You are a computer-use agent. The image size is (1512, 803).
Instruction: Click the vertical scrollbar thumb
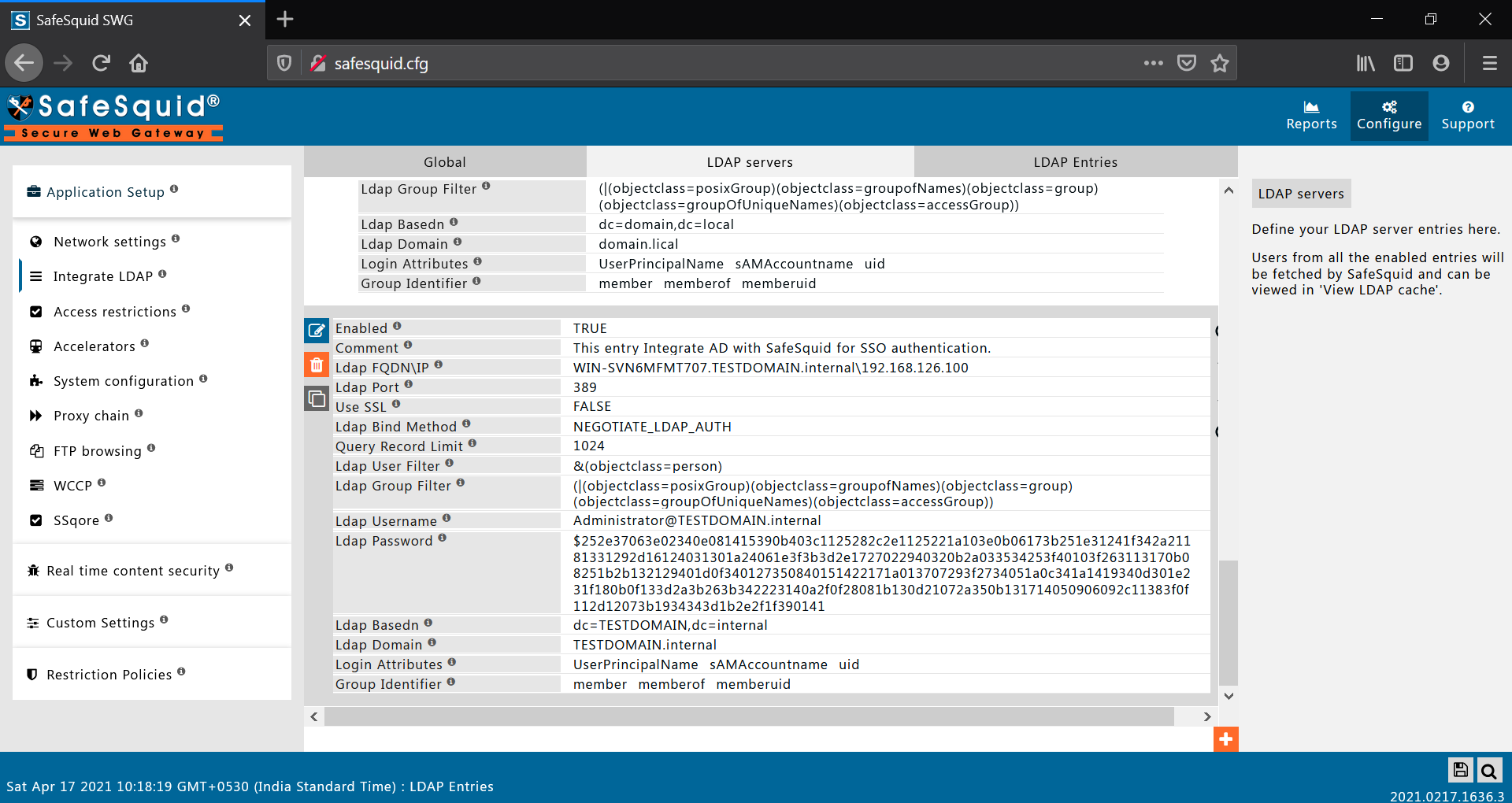click(x=1228, y=622)
